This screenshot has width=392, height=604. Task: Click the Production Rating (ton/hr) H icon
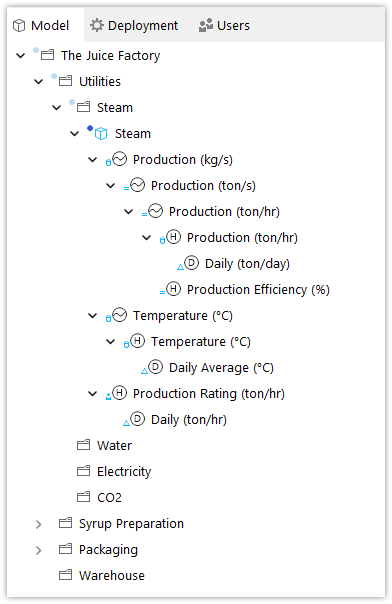(120, 393)
